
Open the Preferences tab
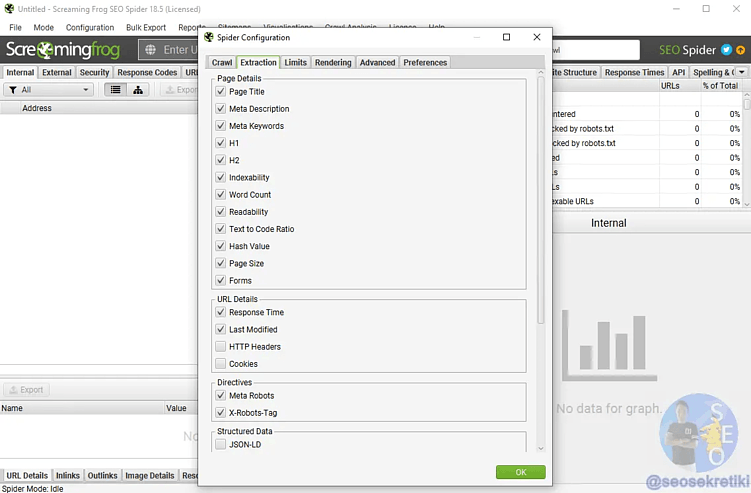point(425,63)
